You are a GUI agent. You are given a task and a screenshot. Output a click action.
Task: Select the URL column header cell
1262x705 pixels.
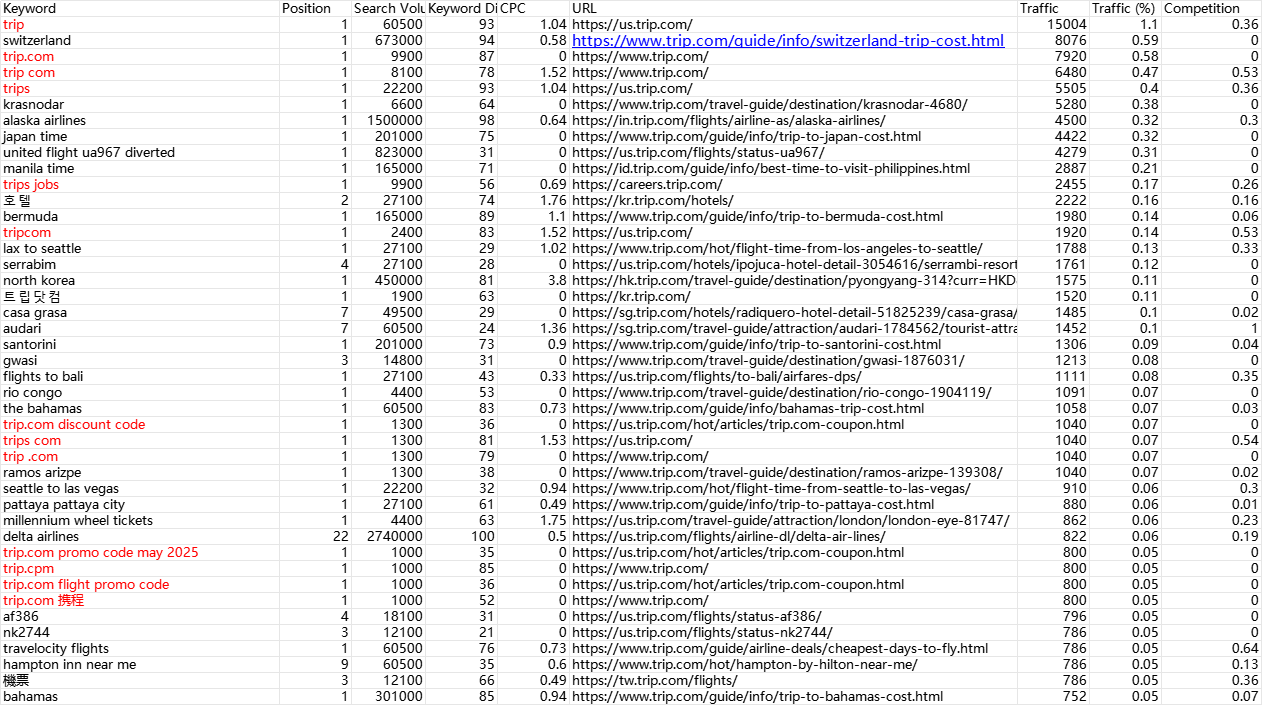click(x=584, y=8)
